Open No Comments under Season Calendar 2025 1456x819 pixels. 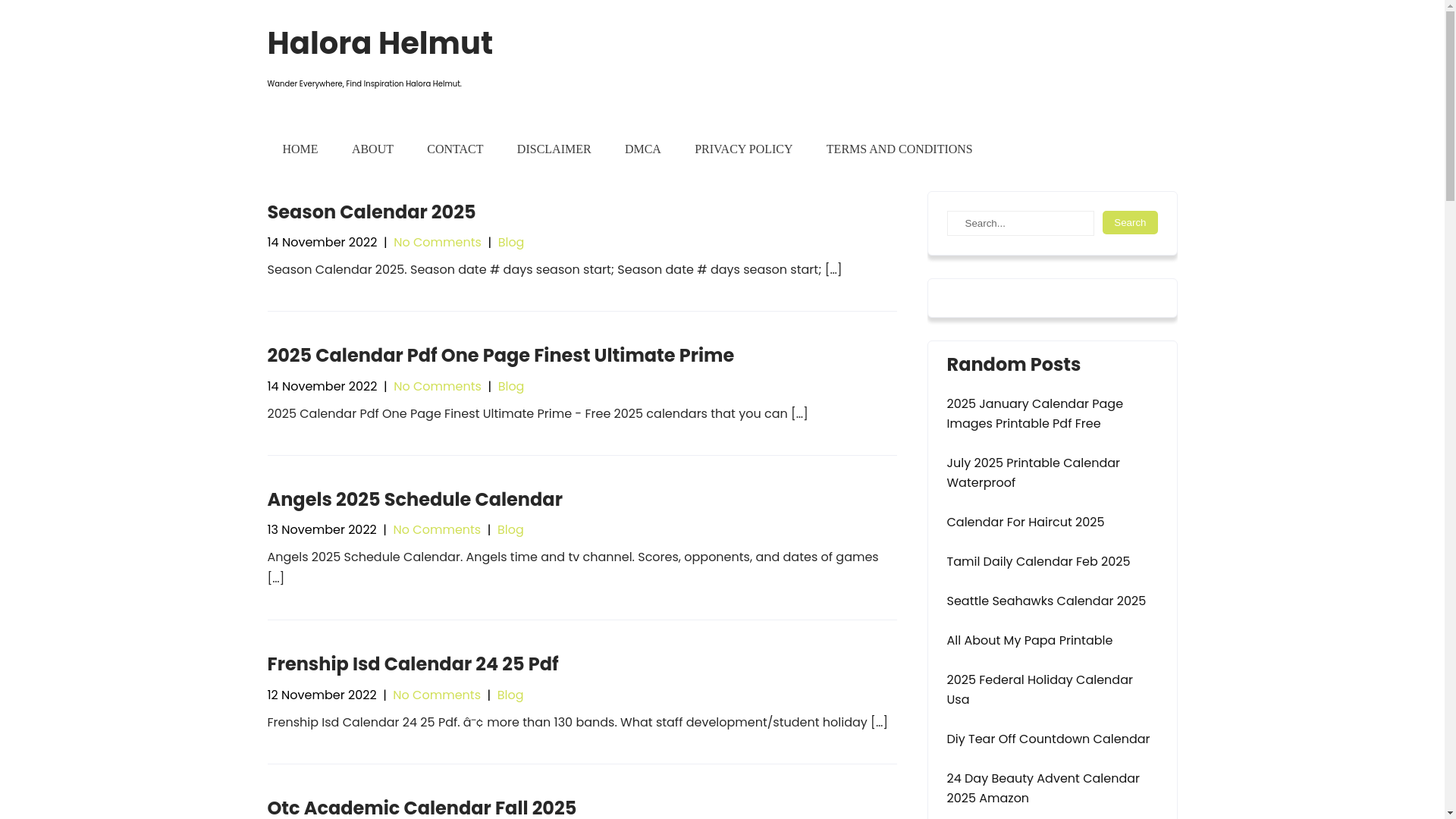pos(437,243)
